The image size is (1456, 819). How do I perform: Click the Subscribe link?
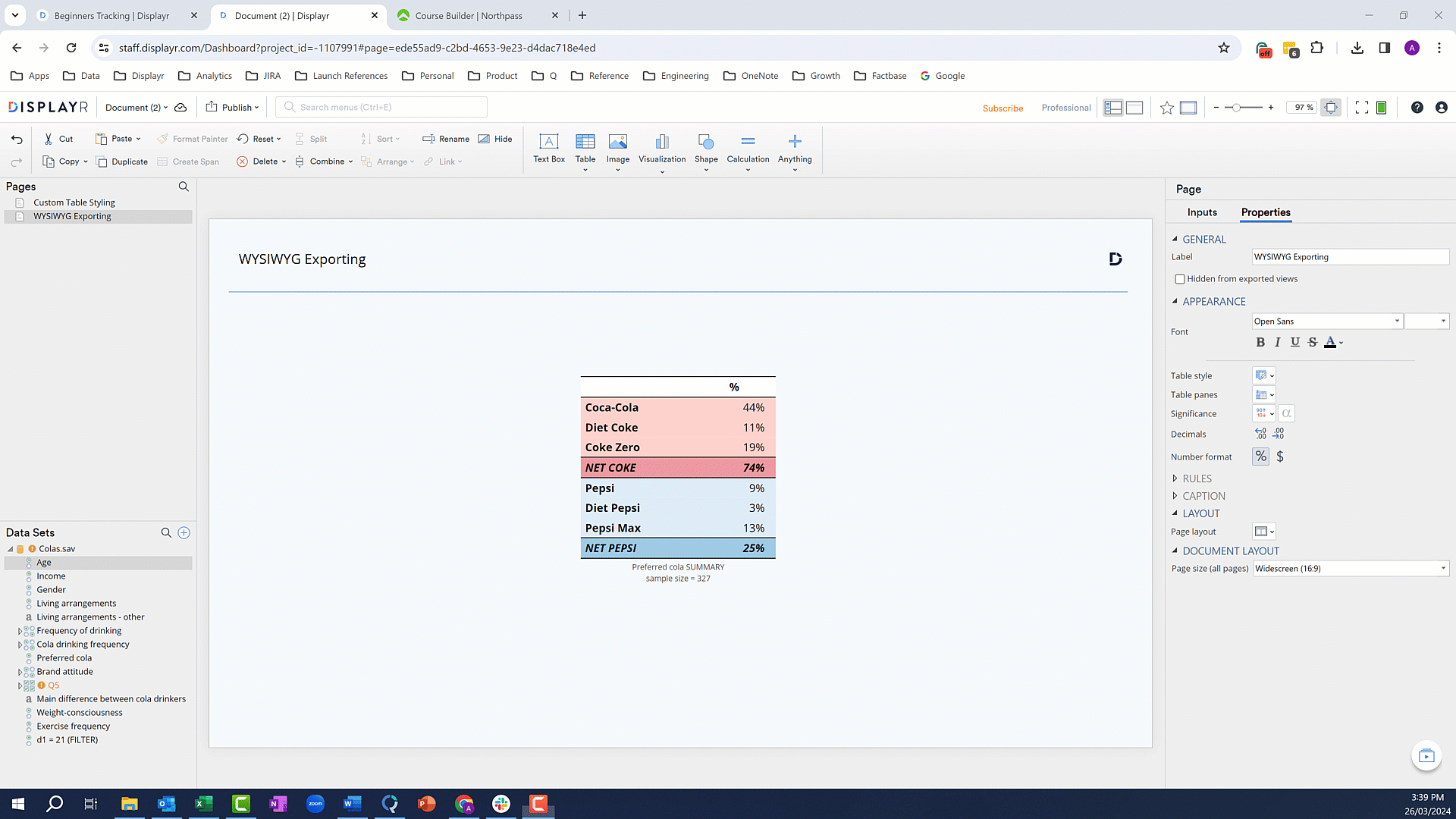point(1003,108)
